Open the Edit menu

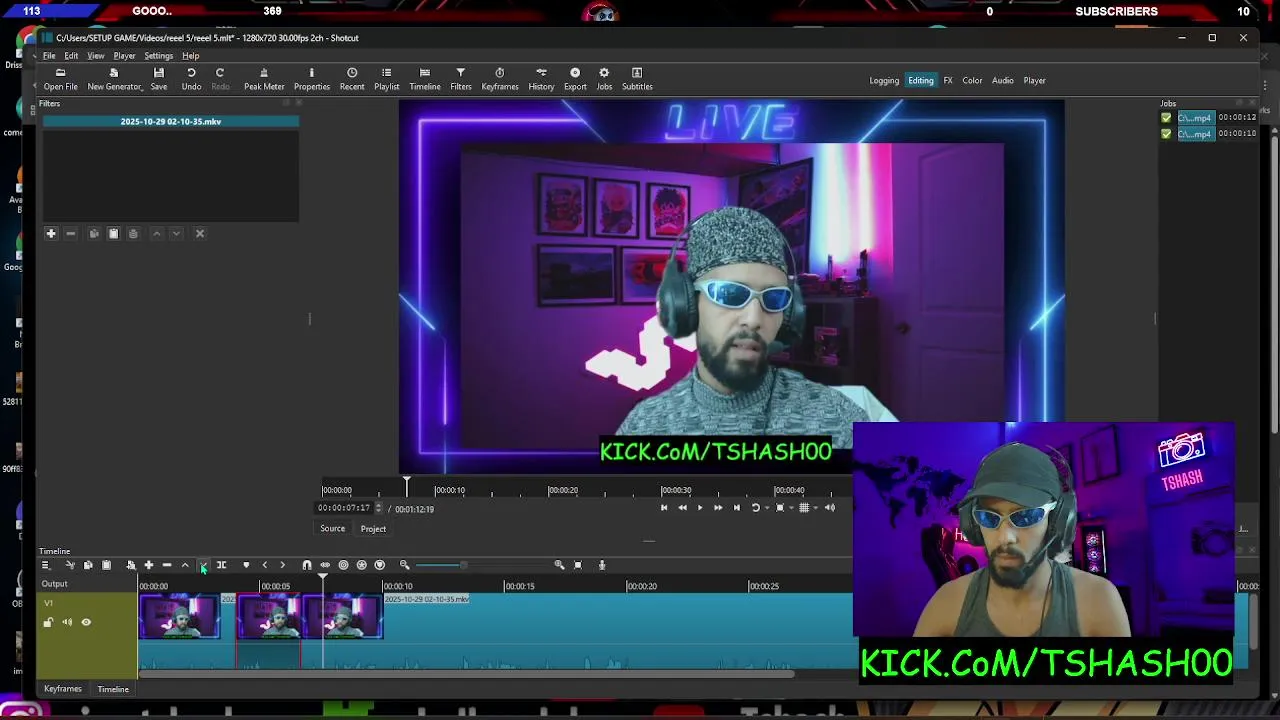71,56
